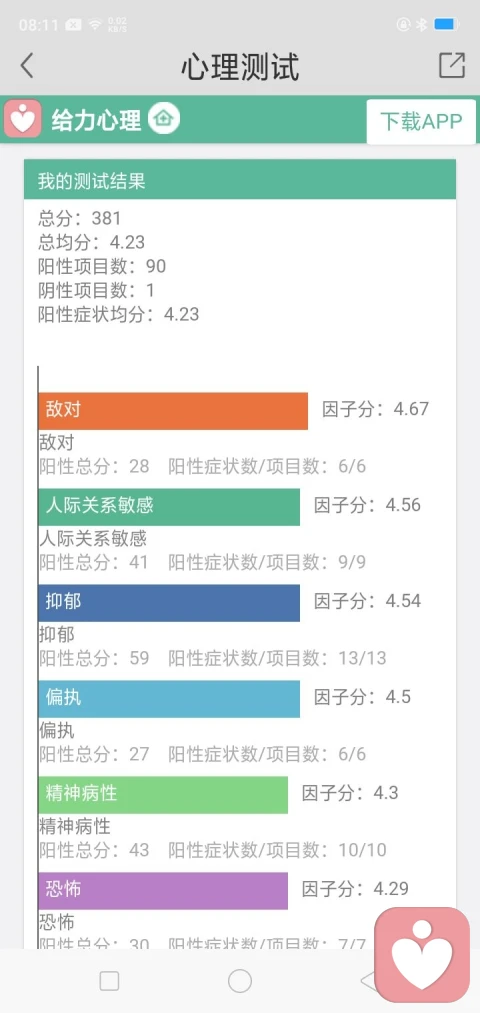This screenshot has height=1013, width=480.
Task: Open the share icon at top right
Action: coord(452,65)
